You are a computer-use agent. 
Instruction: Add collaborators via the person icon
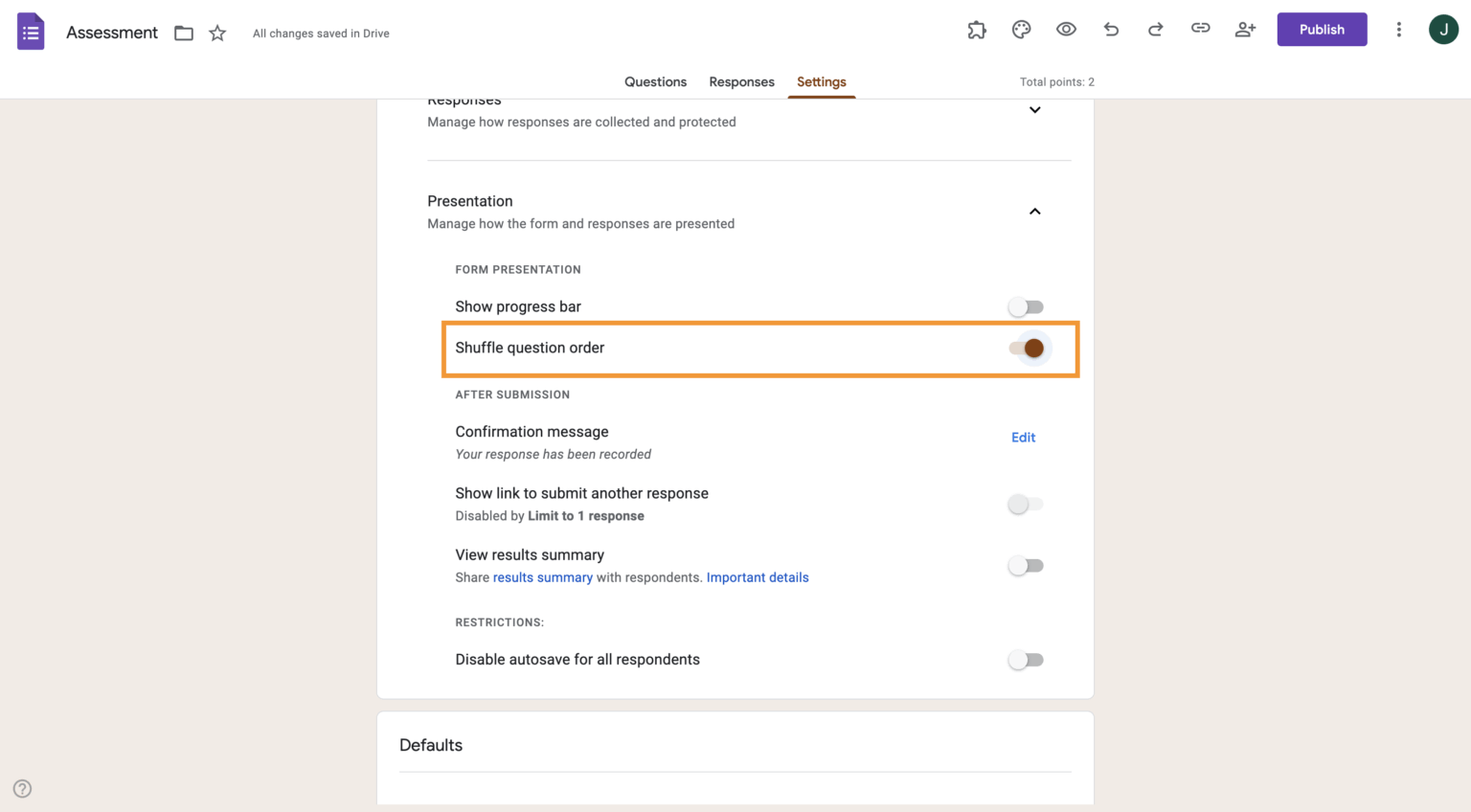[1245, 29]
